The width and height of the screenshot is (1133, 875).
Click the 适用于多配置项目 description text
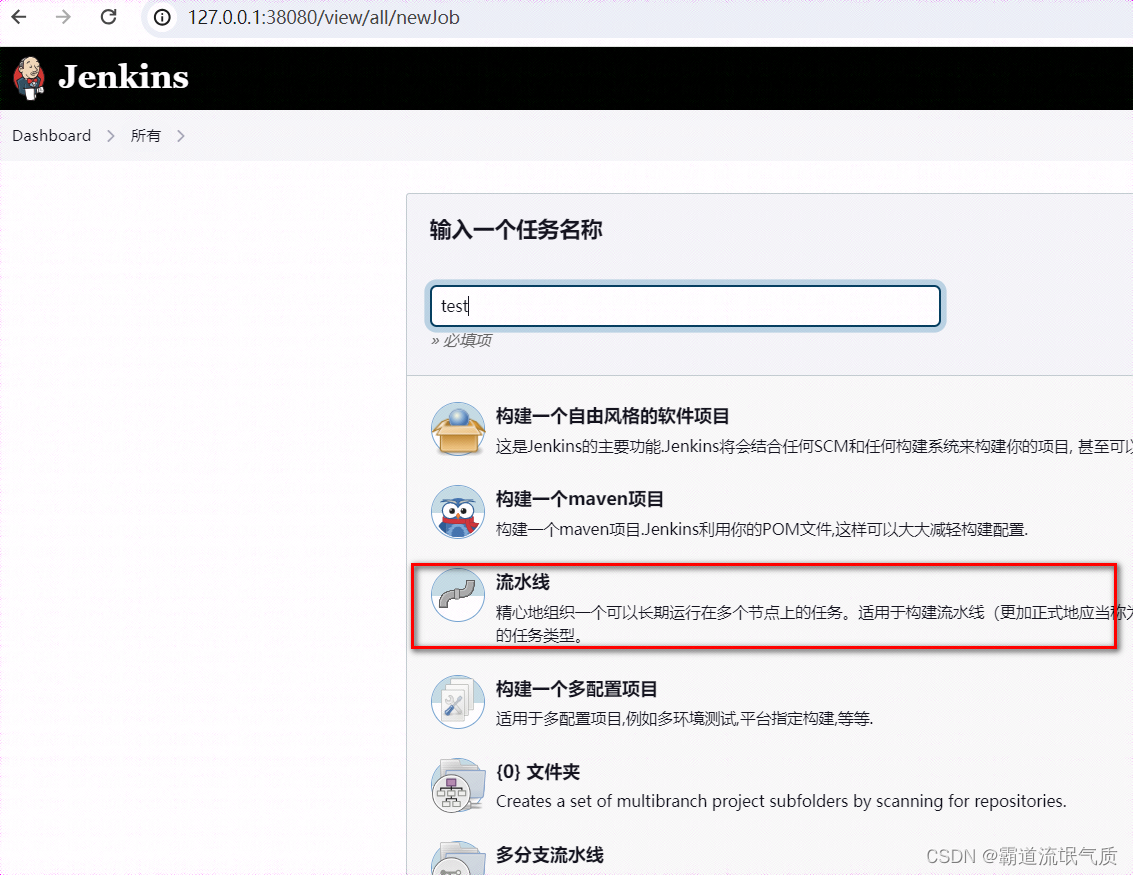click(x=684, y=719)
